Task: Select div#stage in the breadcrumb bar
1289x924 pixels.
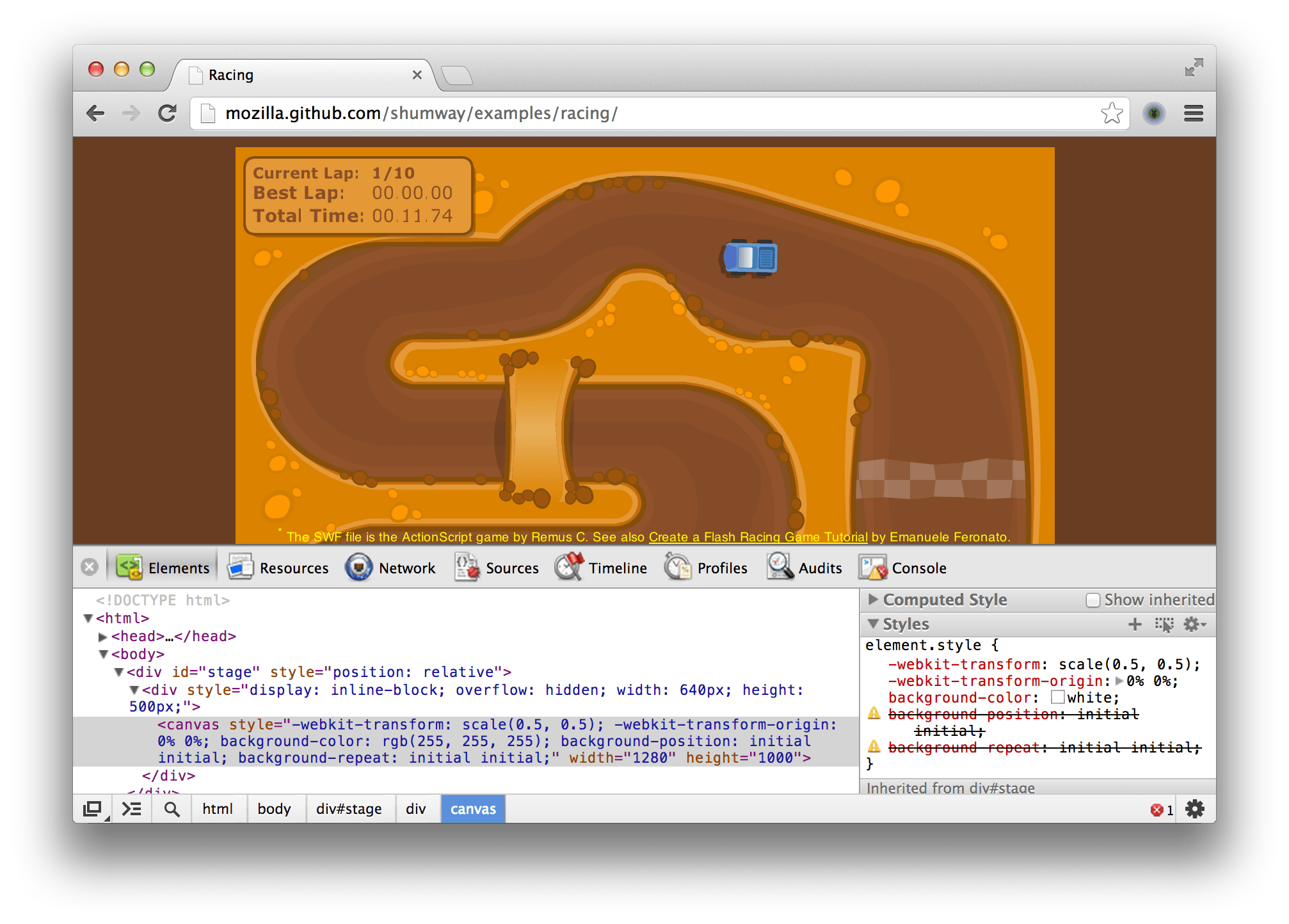Action: pyautogui.click(x=349, y=809)
